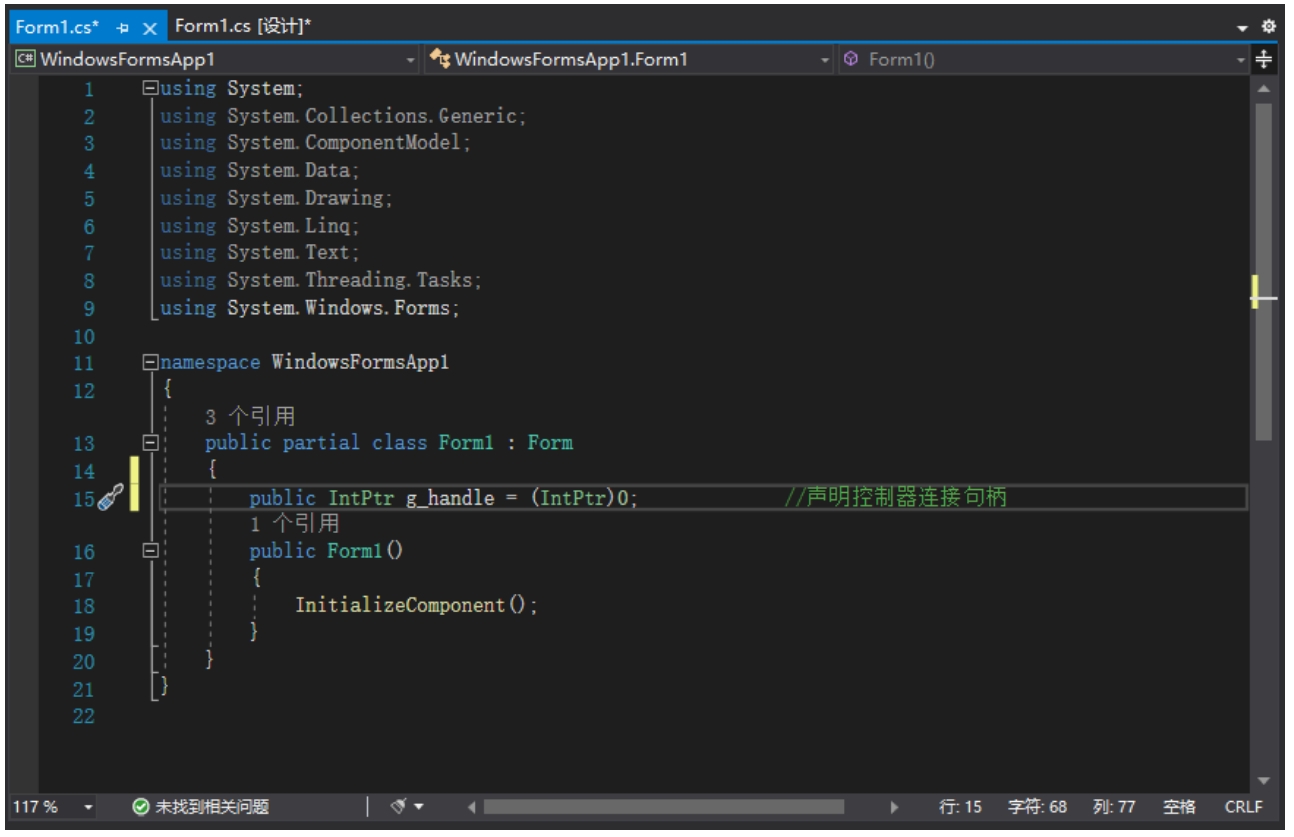Click the 行: 15 line indicator
Screen dimensions: 1294x837
tap(961, 807)
